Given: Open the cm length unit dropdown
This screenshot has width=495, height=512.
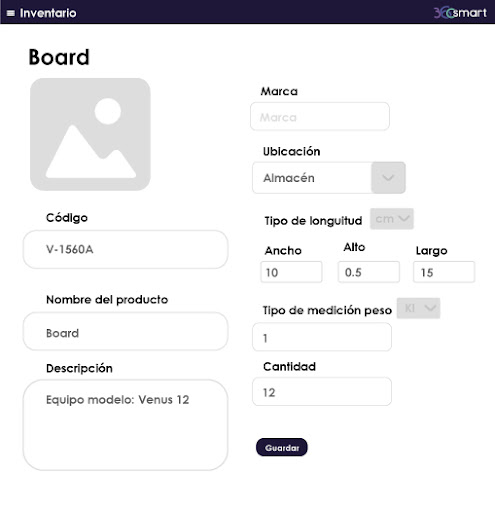Looking at the screenshot, I should 392,219.
